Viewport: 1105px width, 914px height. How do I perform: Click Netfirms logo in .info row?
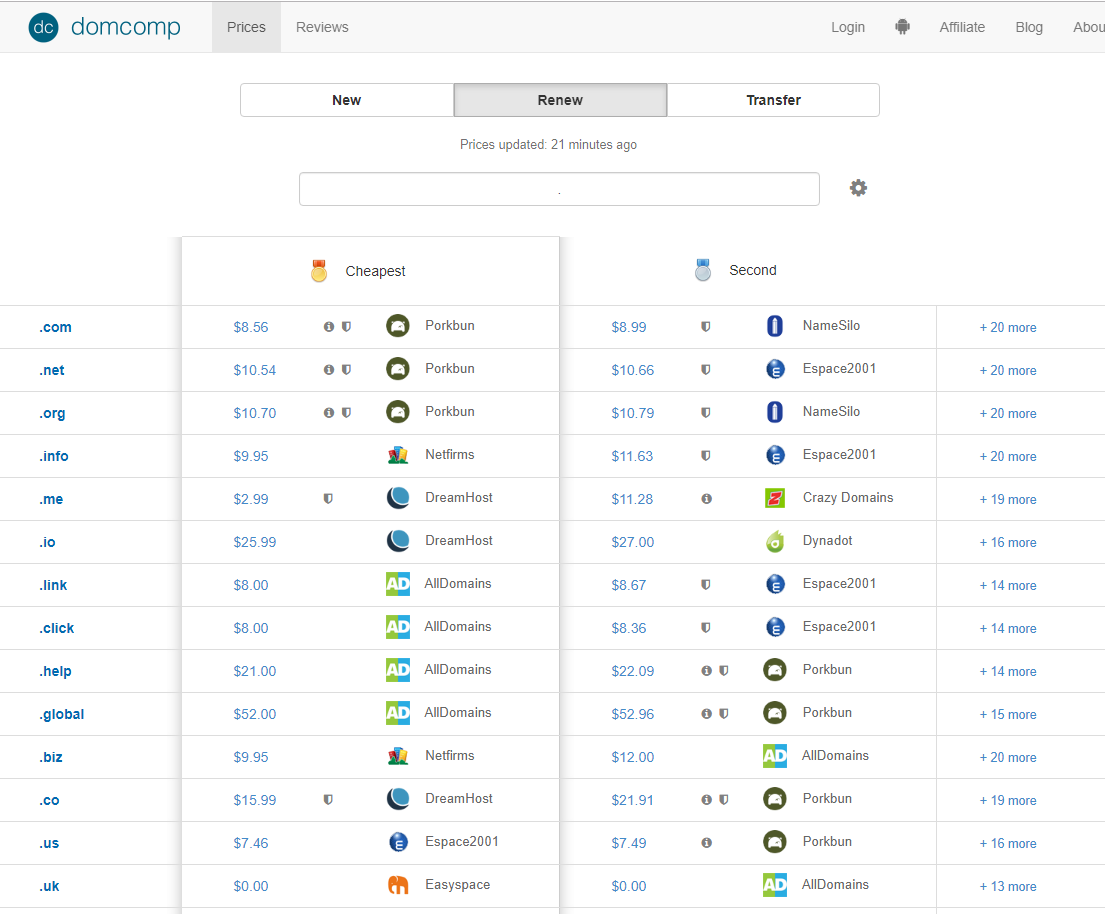(x=397, y=455)
